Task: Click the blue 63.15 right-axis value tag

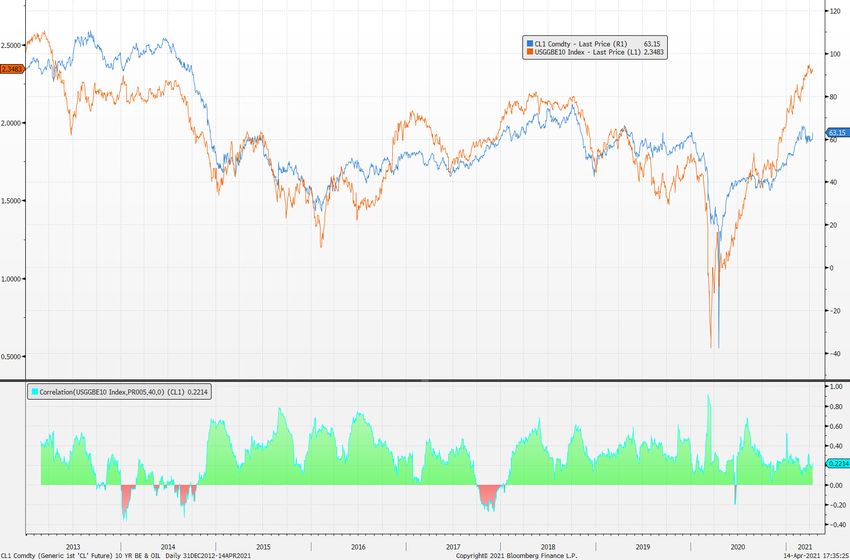Action: click(837, 132)
